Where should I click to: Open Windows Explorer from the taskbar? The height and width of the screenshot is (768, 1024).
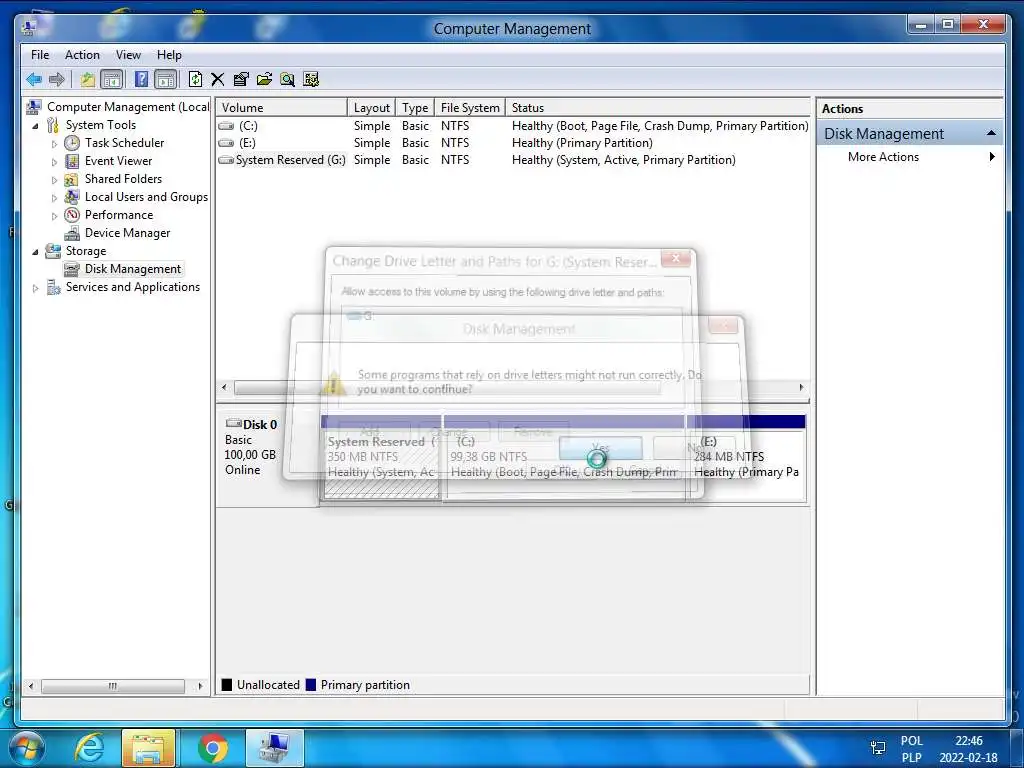tap(148, 748)
